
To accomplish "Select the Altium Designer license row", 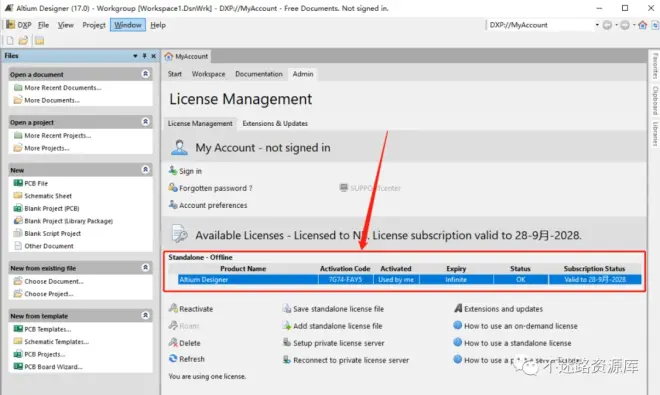I will 410,279.
